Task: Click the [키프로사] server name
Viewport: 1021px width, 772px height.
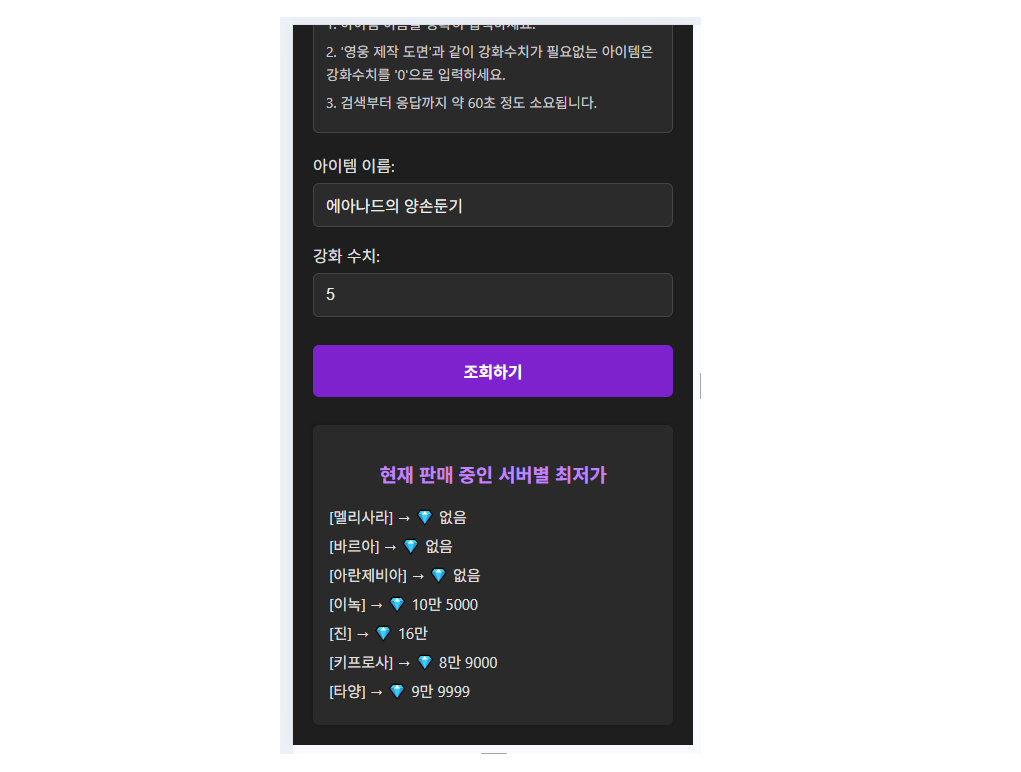Action: [361, 663]
